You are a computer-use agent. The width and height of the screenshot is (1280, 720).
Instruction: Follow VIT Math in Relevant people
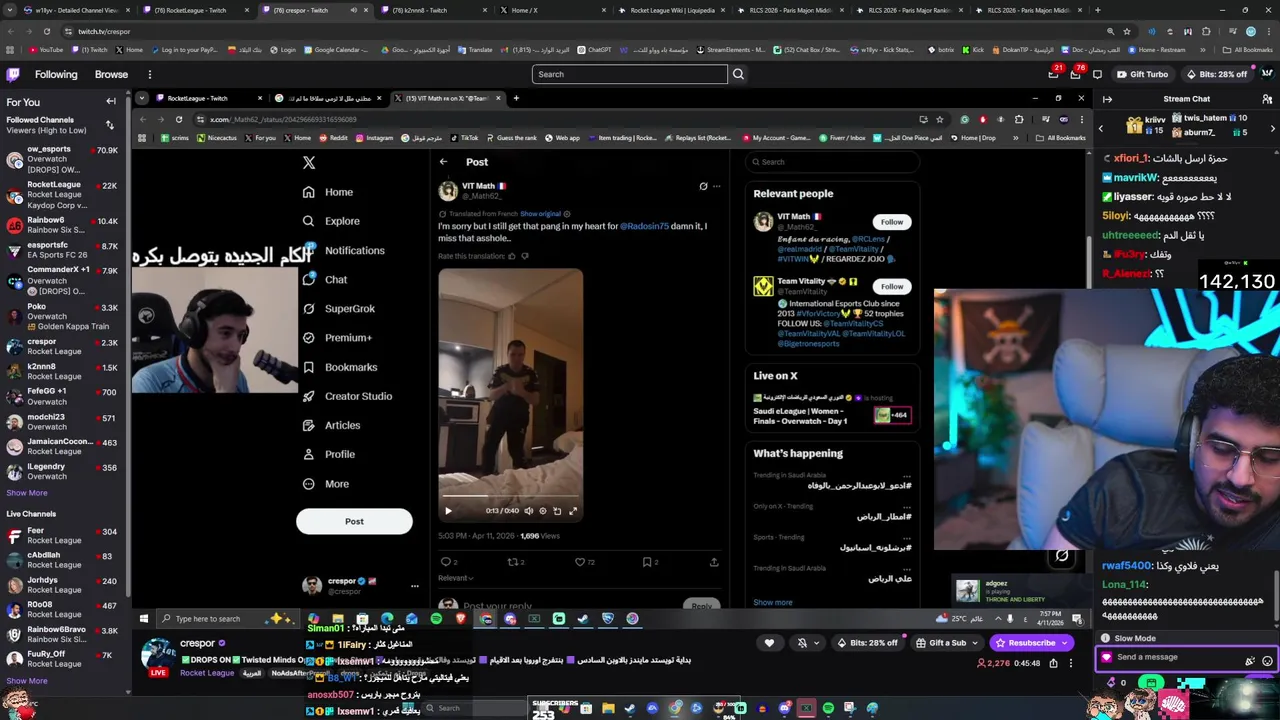click(x=892, y=222)
